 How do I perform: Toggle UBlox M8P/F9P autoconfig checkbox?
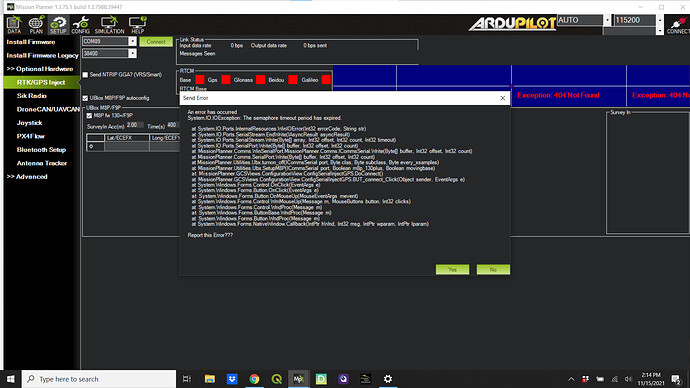pyautogui.click(x=85, y=98)
